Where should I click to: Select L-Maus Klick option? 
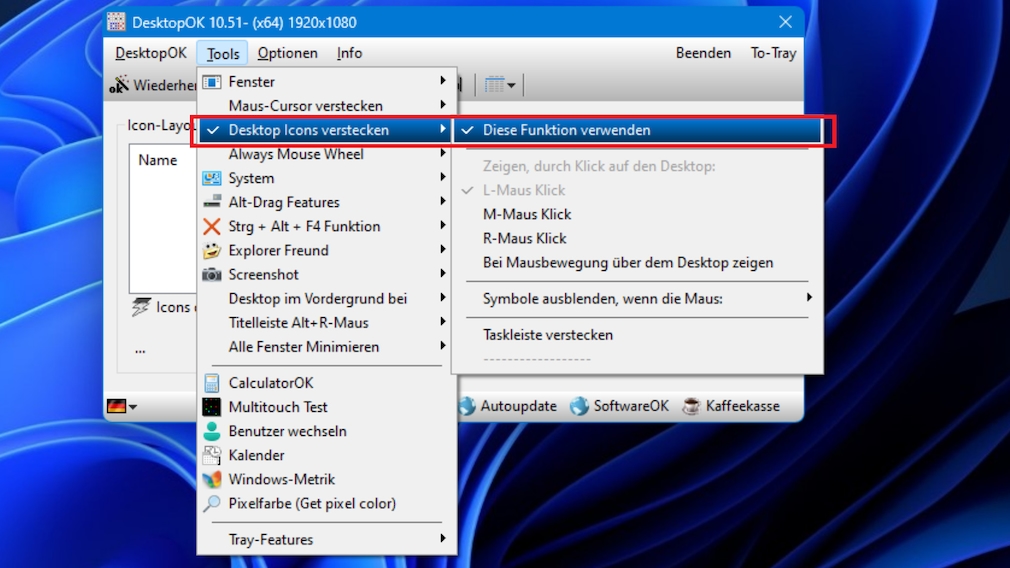(524, 191)
